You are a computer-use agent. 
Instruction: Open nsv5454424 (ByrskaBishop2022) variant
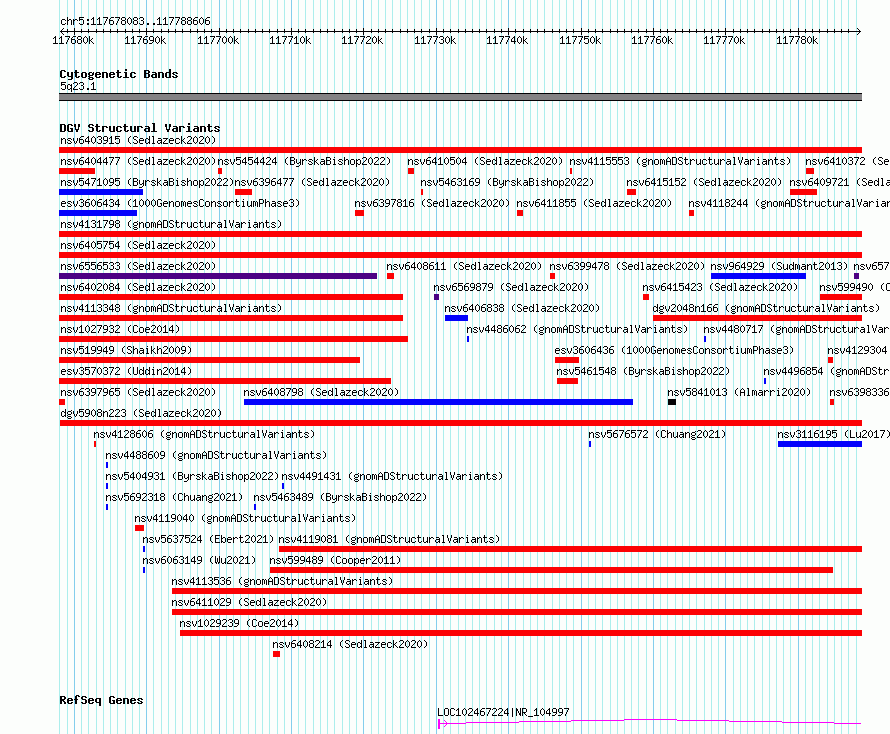pos(304,161)
